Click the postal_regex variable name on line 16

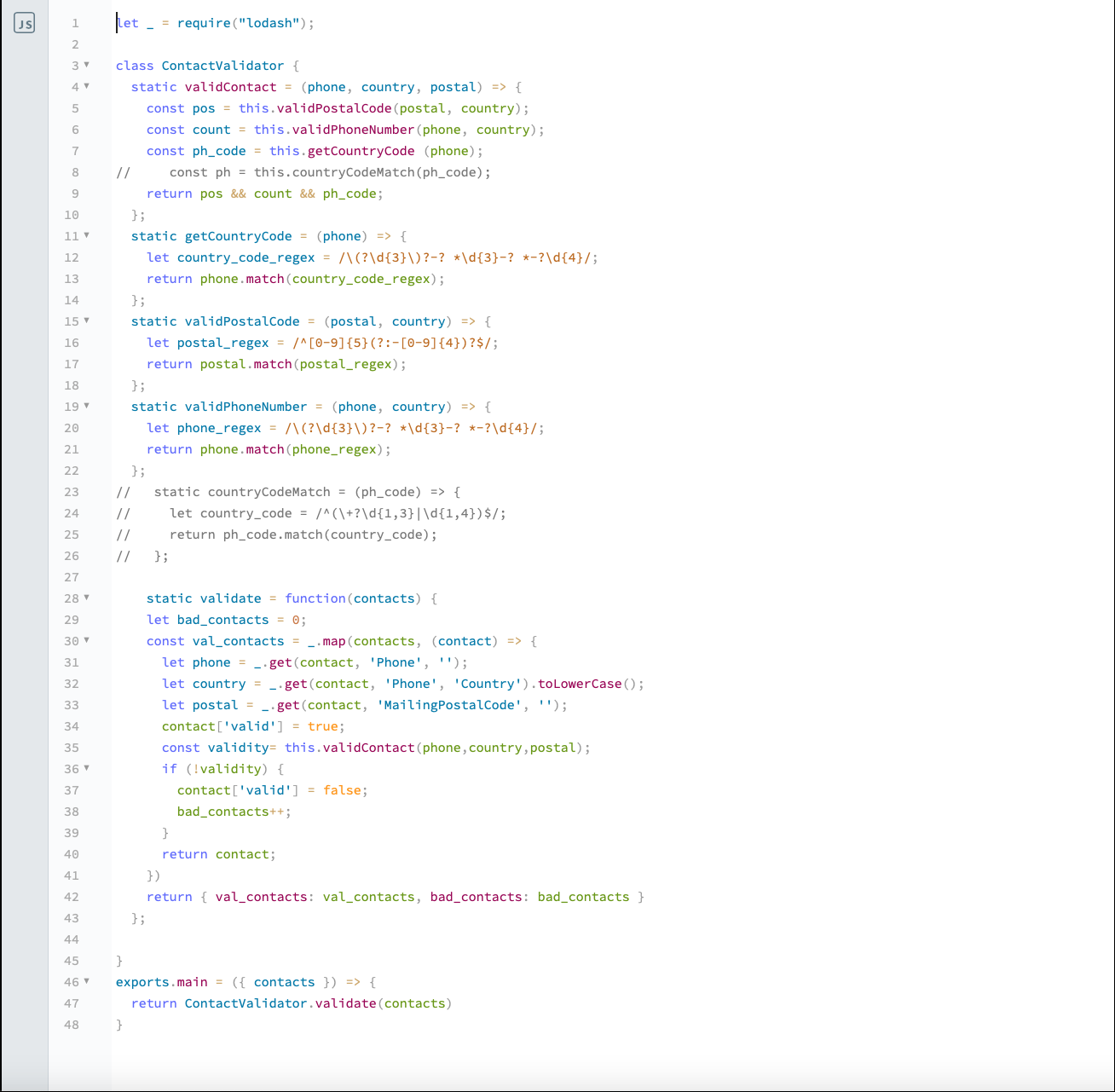pyautogui.click(x=222, y=343)
